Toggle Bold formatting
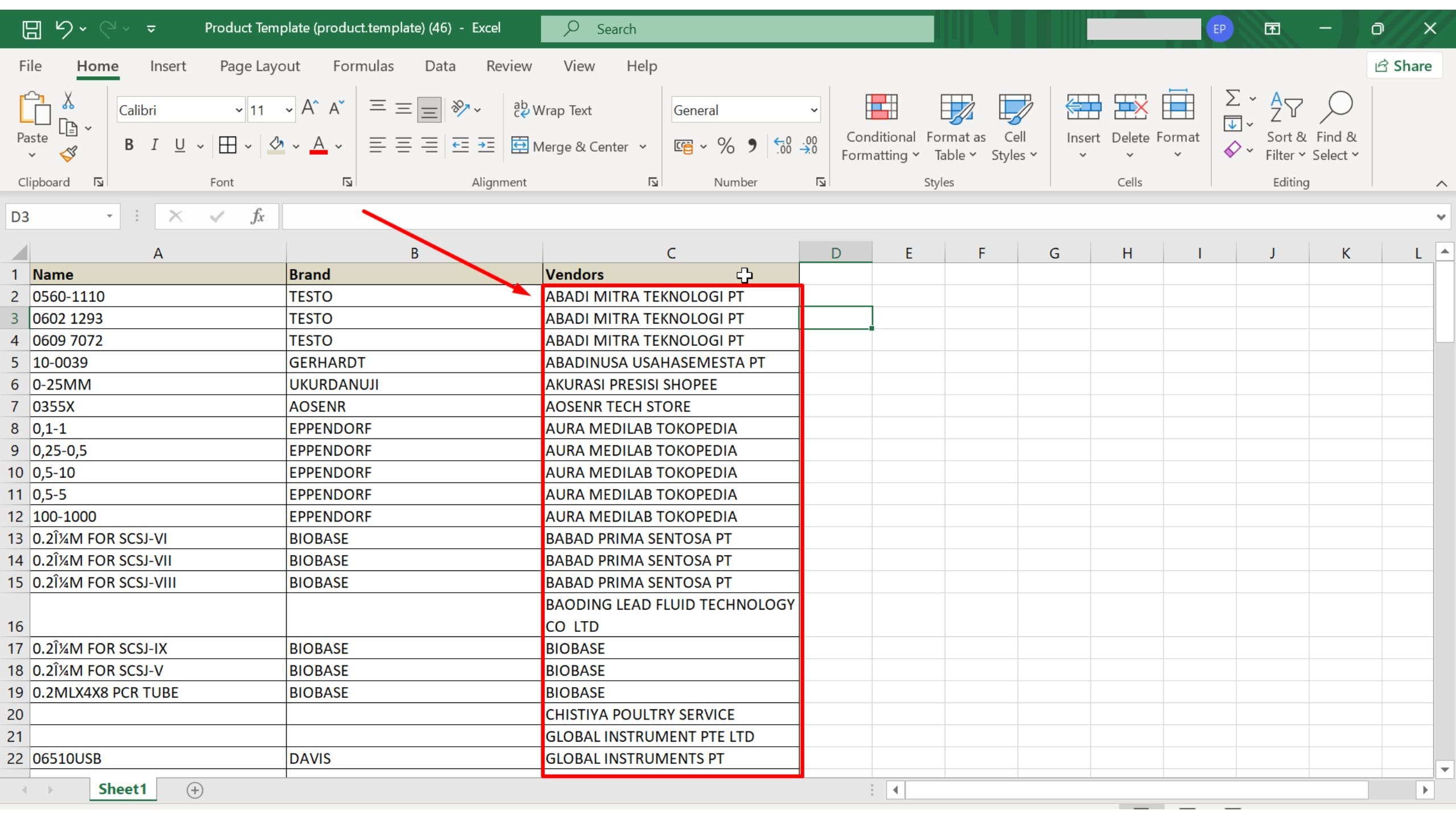Screen dimensions: 1456x819 pyautogui.click(x=129, y=146)
